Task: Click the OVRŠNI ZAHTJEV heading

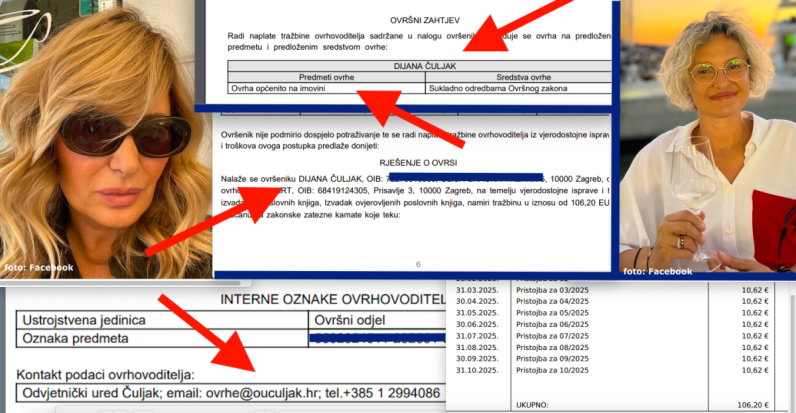Action: point(425,20)
